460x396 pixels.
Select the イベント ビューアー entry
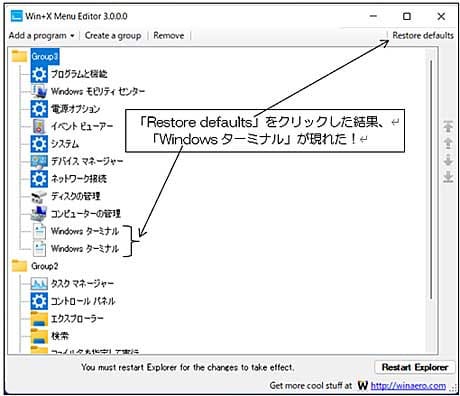(x=82, y=126)
